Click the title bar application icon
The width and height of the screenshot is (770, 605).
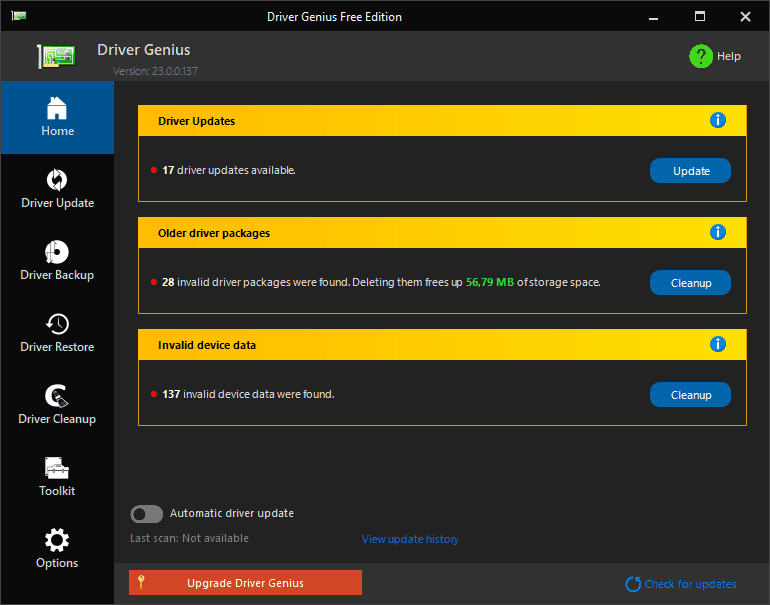pyautogui.click(x=19, y=16)
